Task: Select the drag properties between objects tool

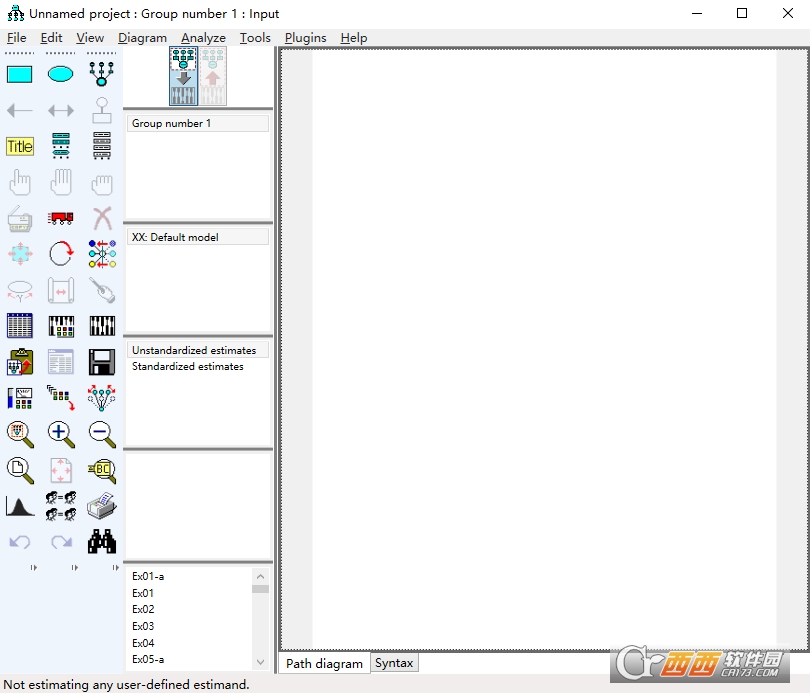Action: [x=60, y=398]
